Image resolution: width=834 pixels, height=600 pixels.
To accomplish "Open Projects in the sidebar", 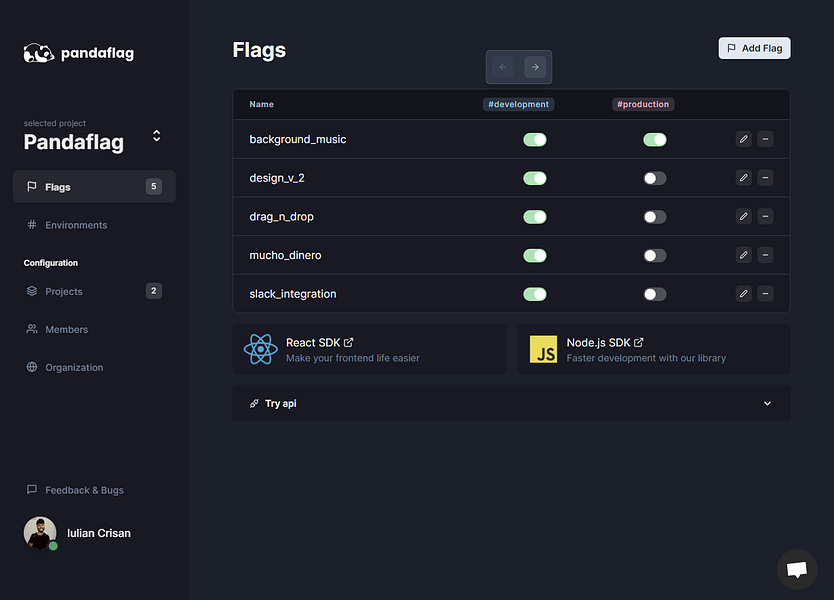I will (94, 291).
